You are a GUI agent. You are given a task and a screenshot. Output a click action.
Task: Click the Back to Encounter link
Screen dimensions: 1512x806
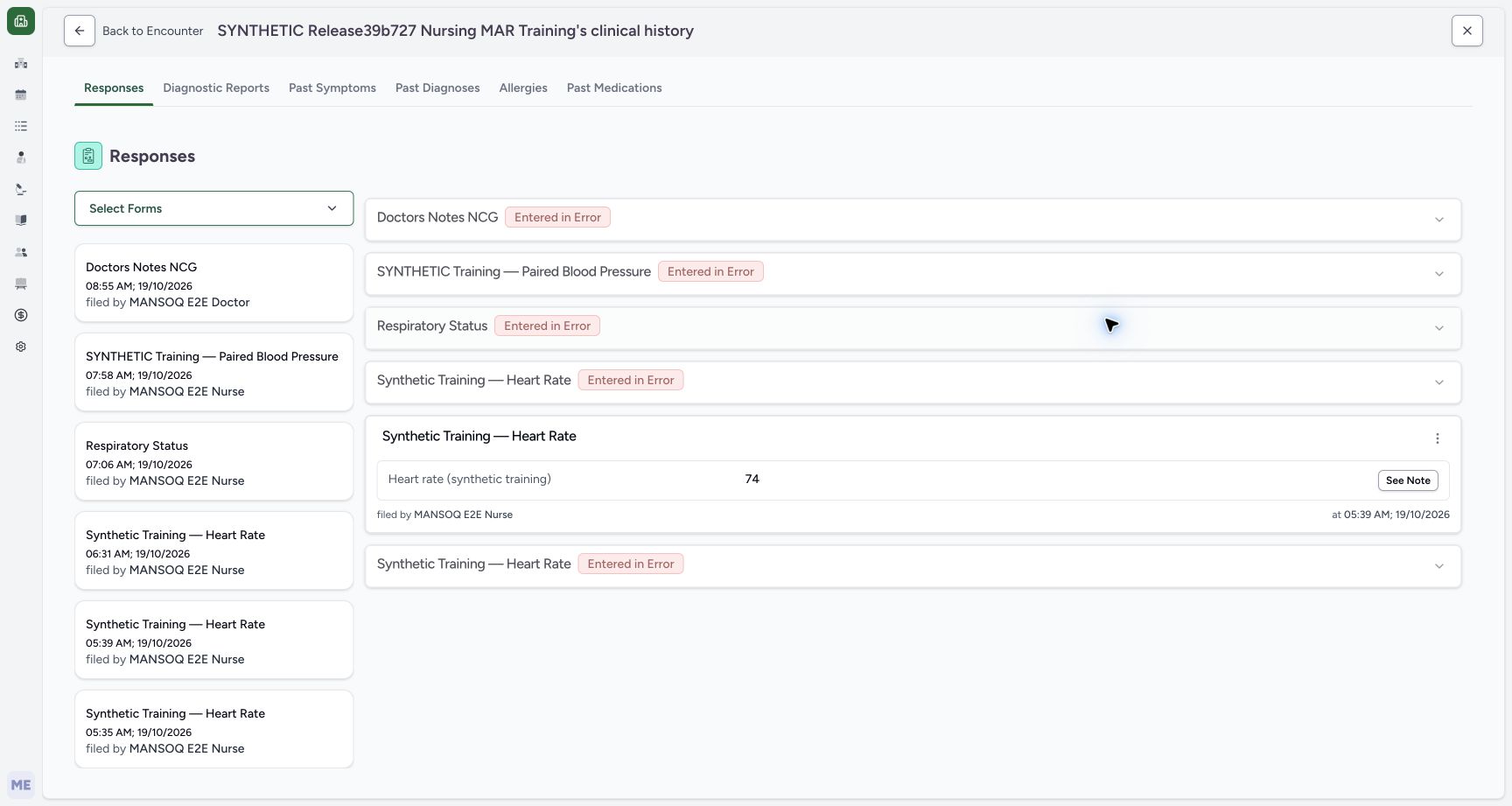(153, 31)
